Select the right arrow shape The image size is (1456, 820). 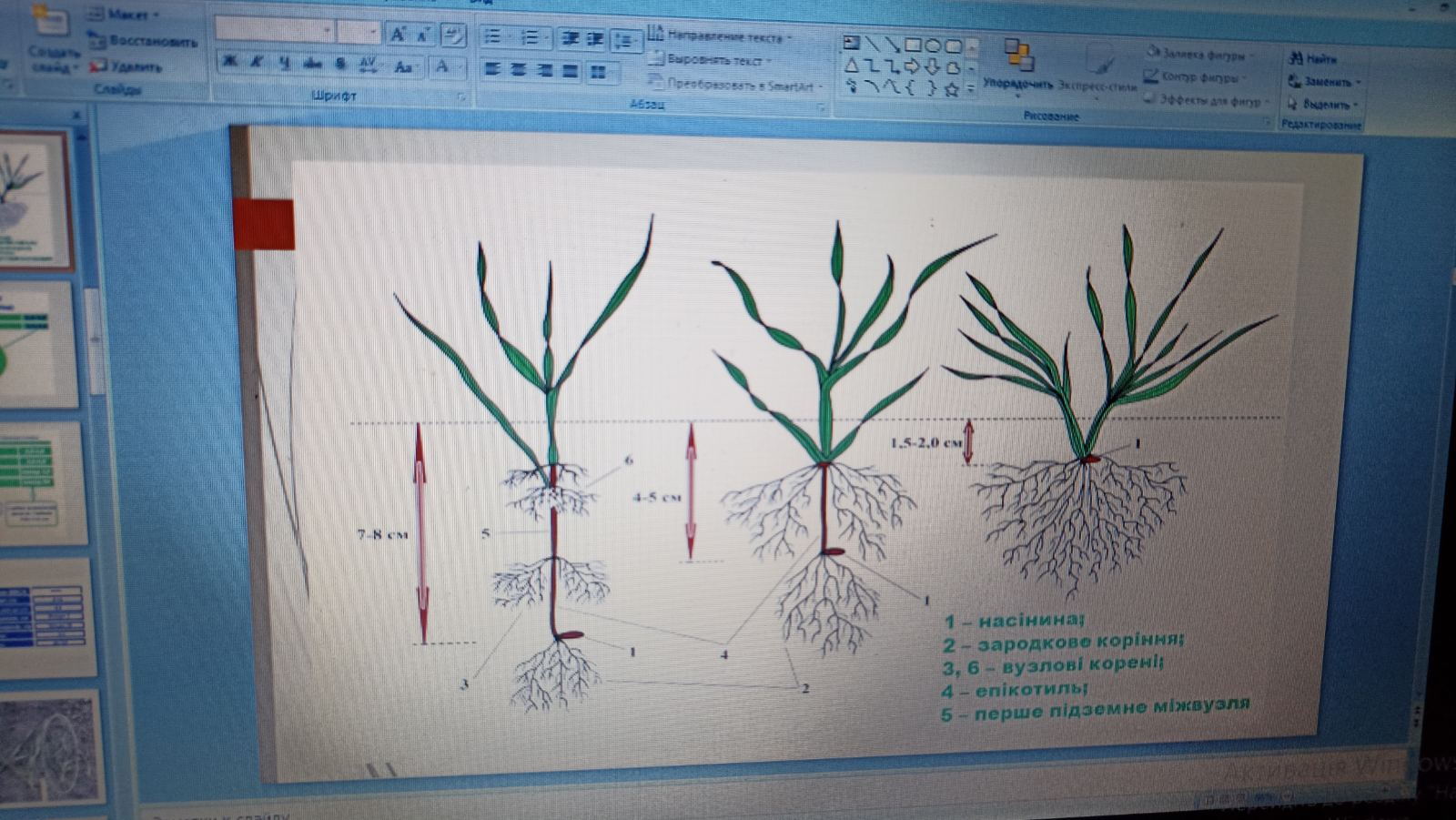click(913, 66)
